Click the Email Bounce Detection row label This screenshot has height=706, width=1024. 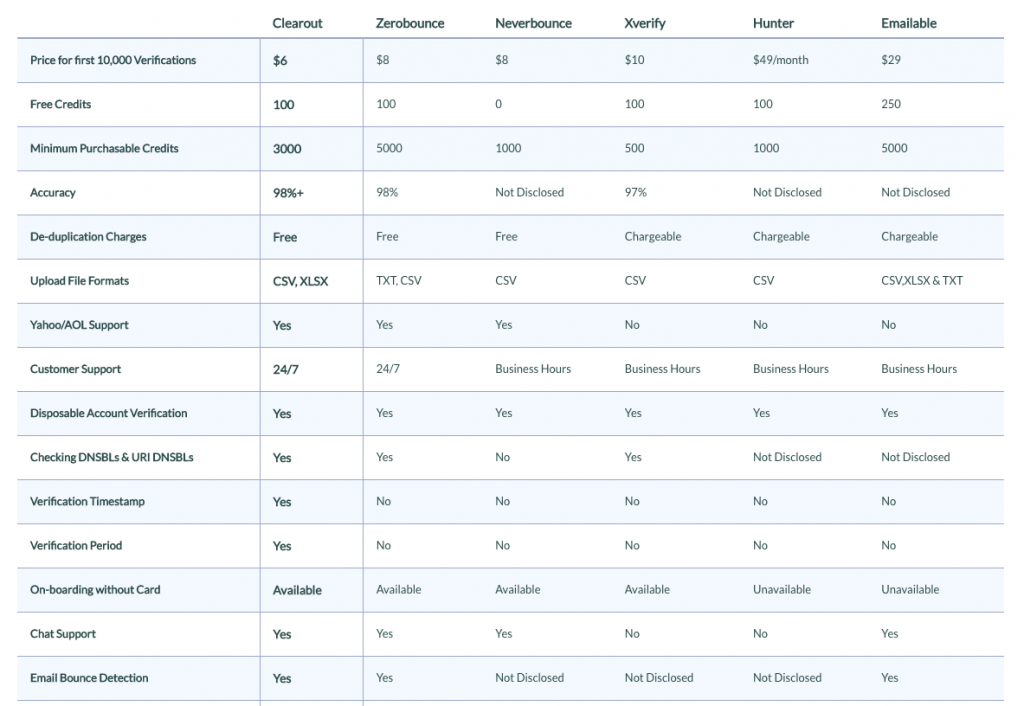coord(89,678)
